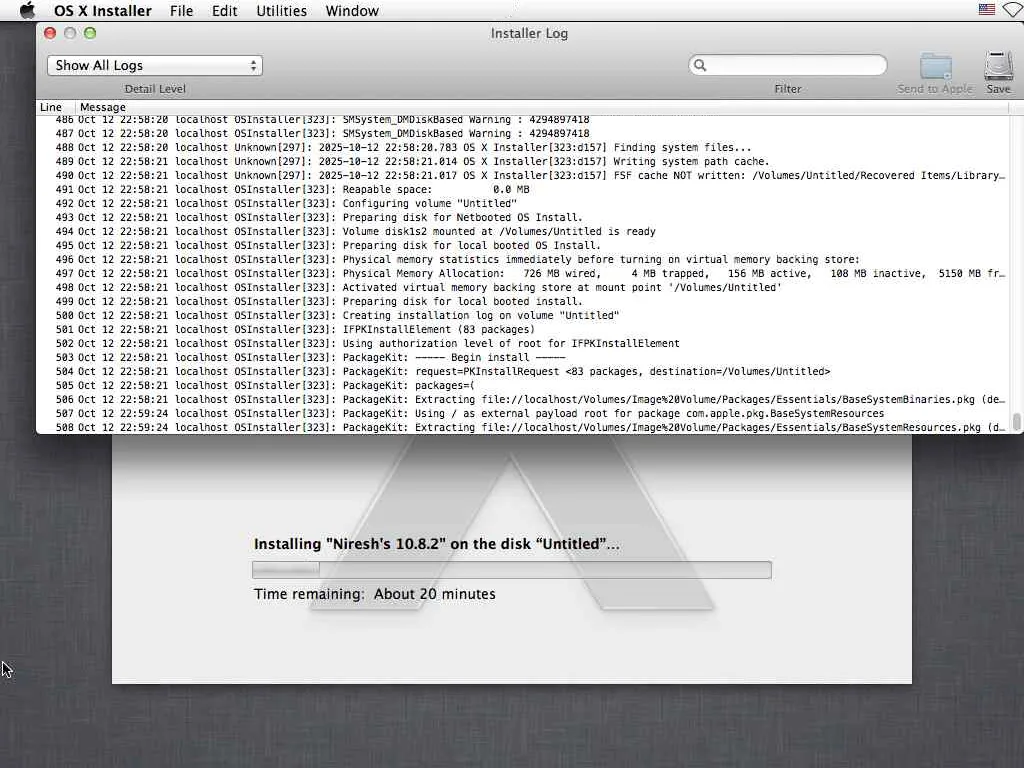Image resolution: width=1024 pixels, height=768 pixels.
Task: Select log line 507 external payload root
Action: point(522,414)
